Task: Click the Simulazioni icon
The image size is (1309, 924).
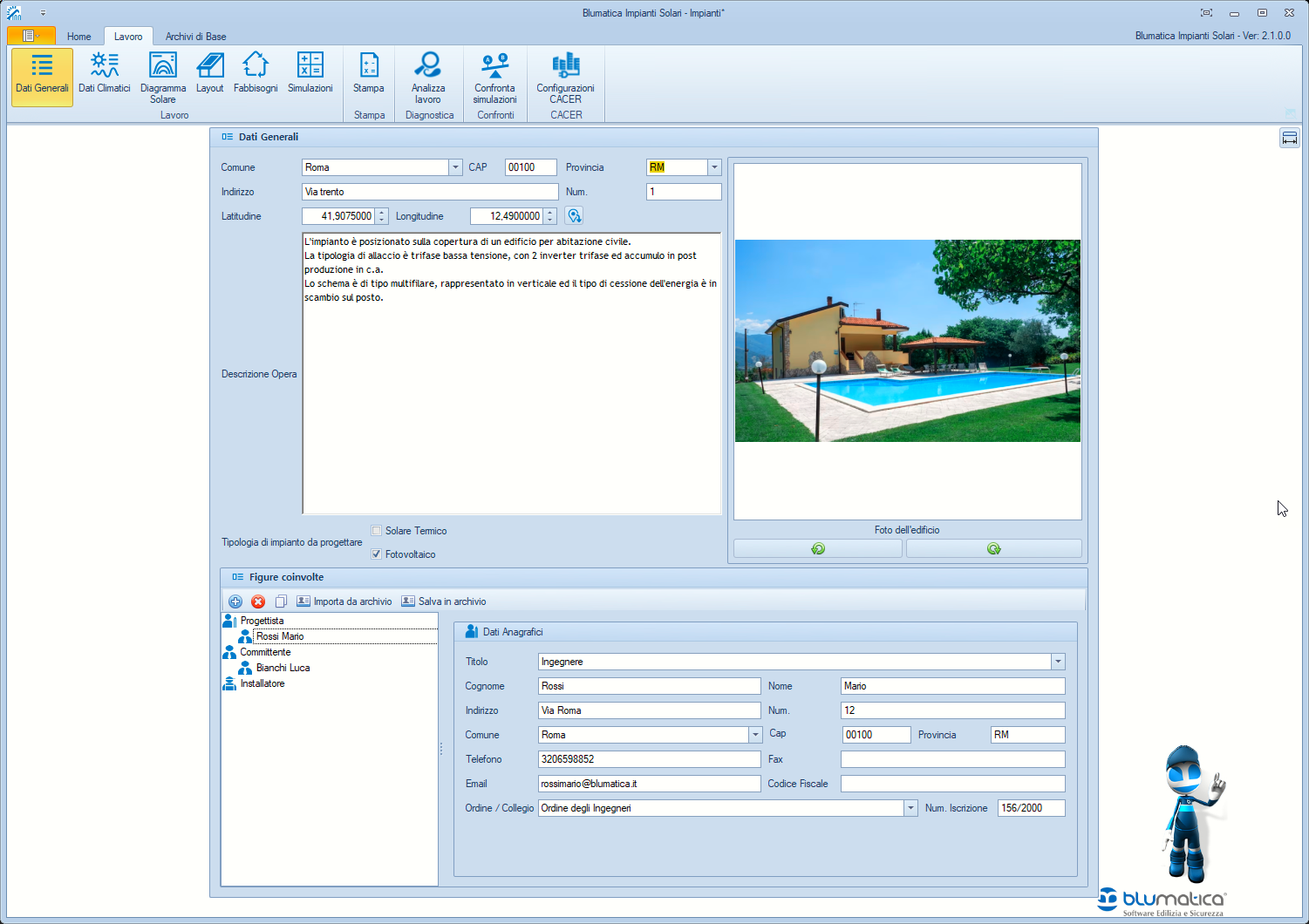Action: (x=310, y=73)
